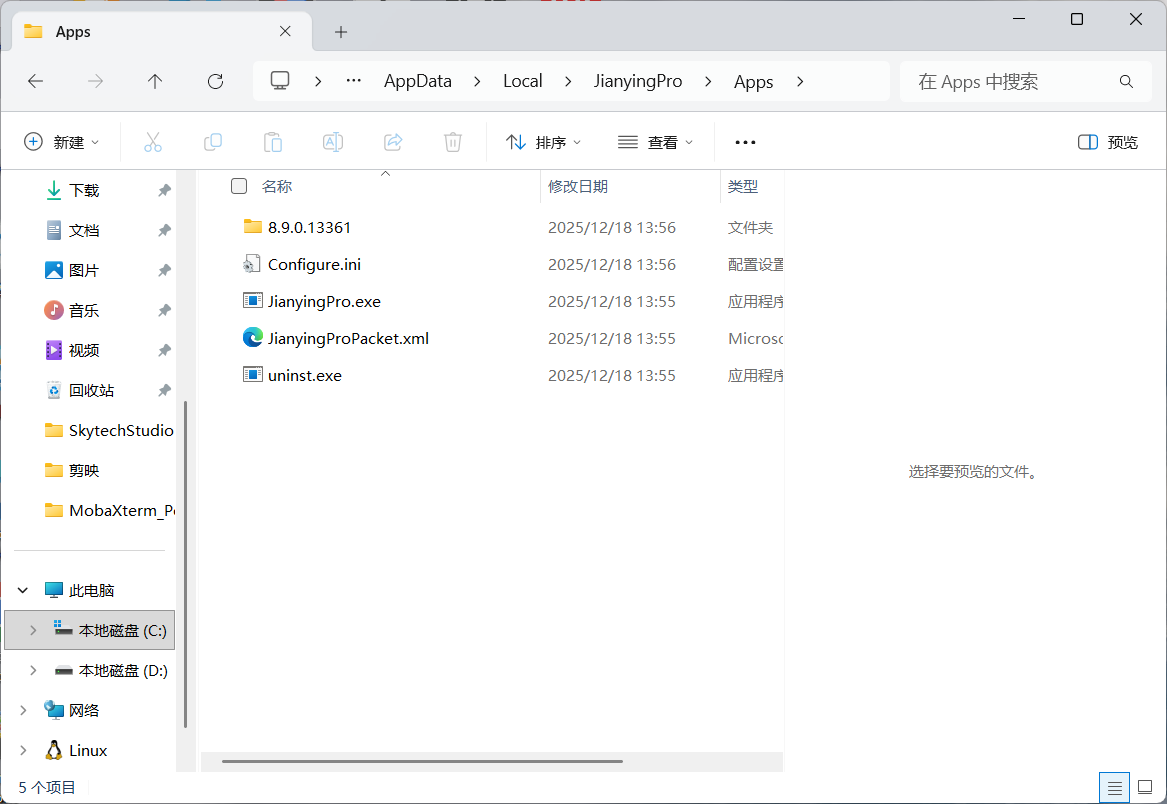Toggle the select-all checkbox beside 名称
Screen dimensions: 1167x804
pyautogui.click(x=239, y=186)
